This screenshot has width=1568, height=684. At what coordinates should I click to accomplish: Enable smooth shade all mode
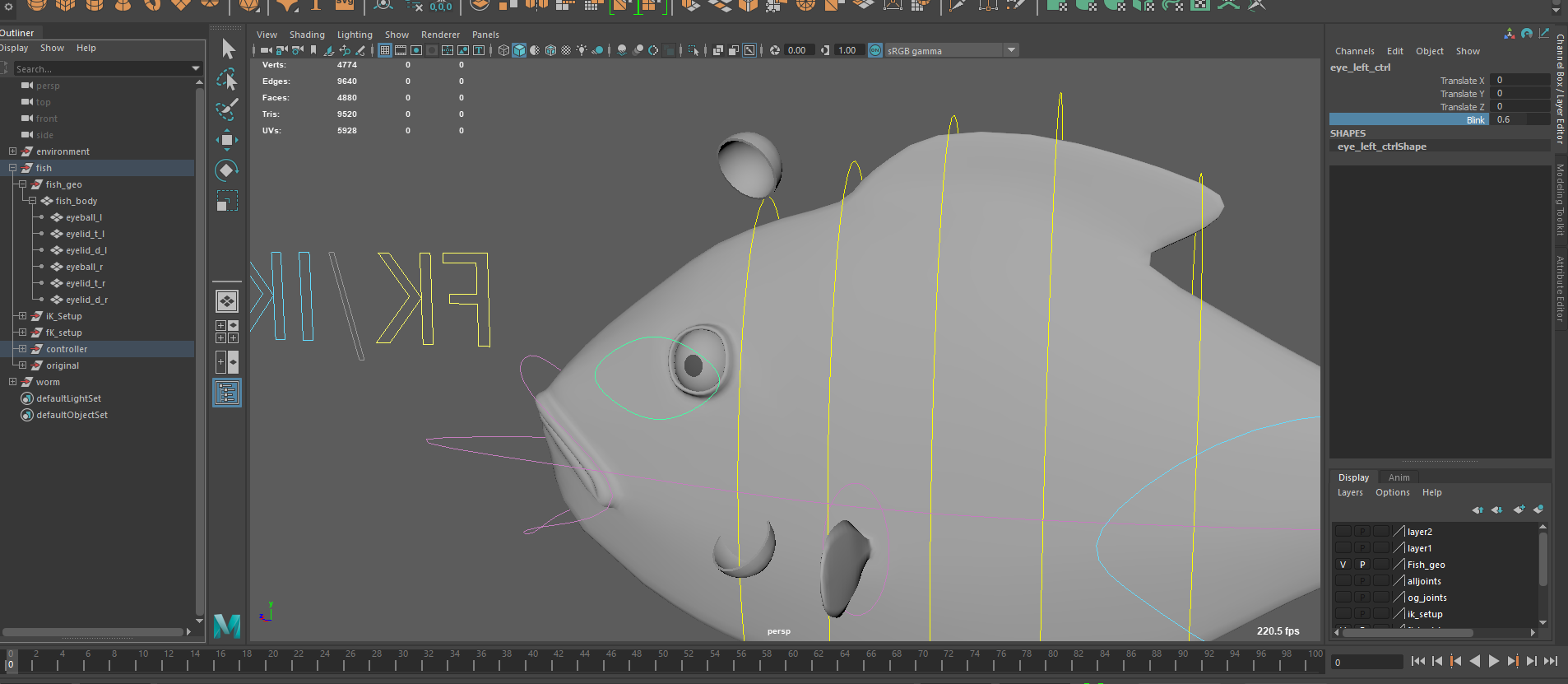[519, 50]
